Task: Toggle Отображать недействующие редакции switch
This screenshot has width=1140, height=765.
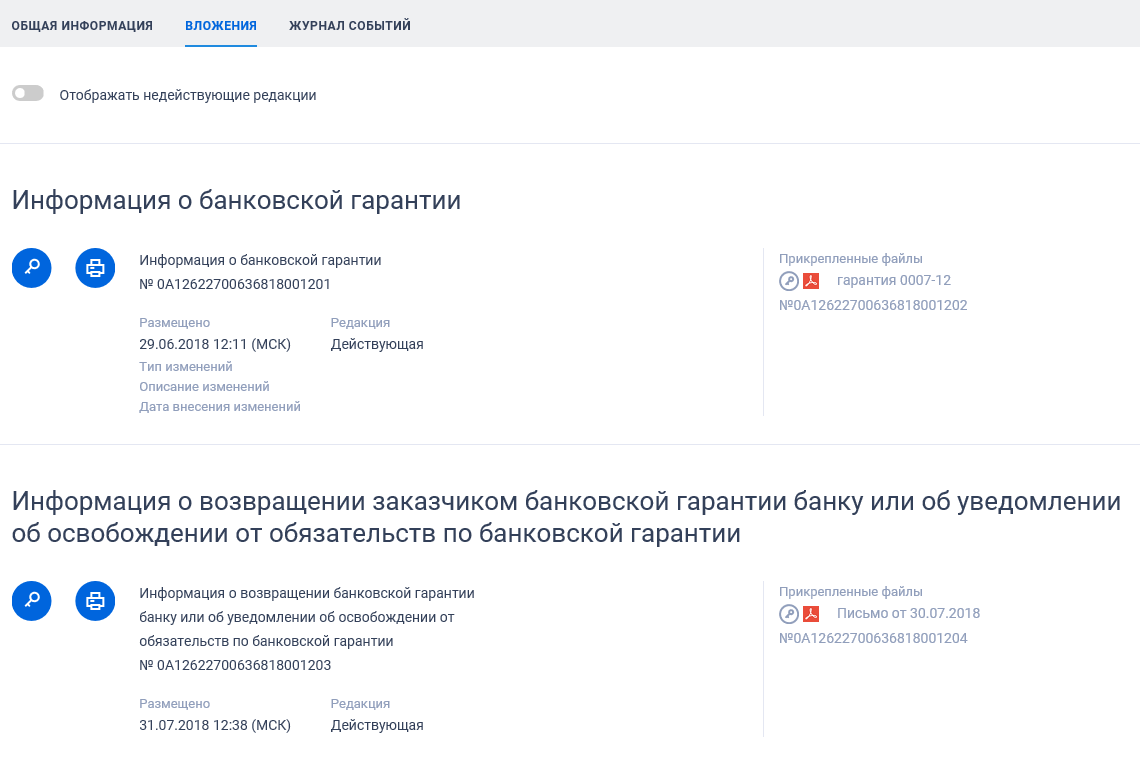Action: 28,94
